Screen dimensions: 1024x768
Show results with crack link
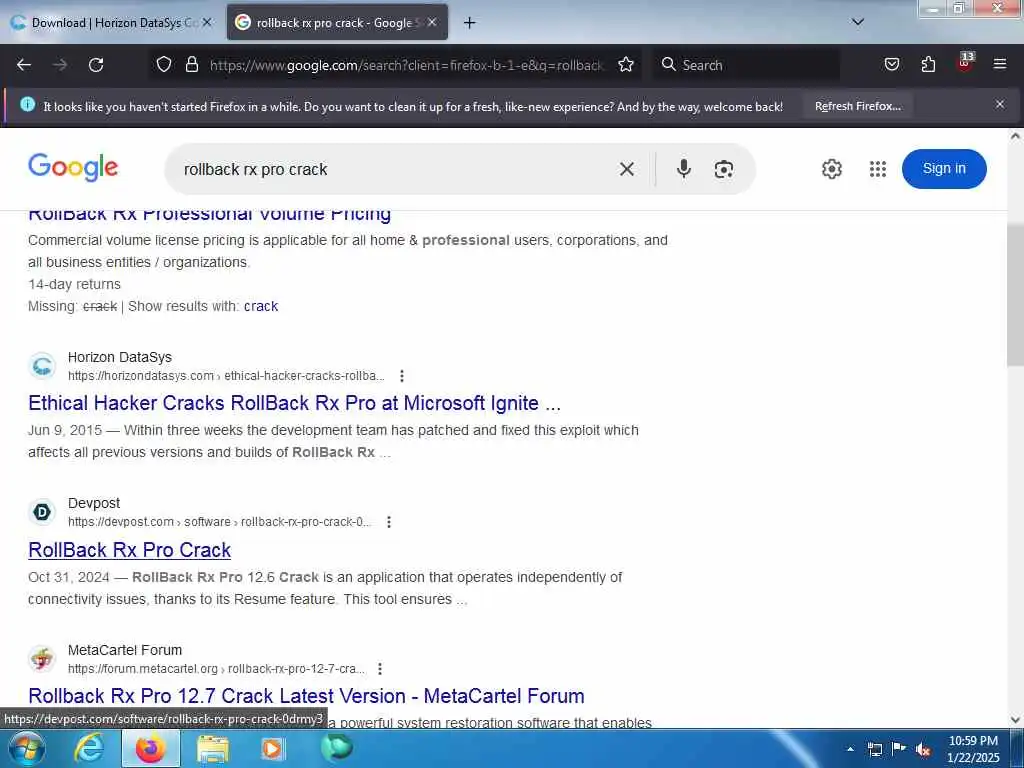261,306
